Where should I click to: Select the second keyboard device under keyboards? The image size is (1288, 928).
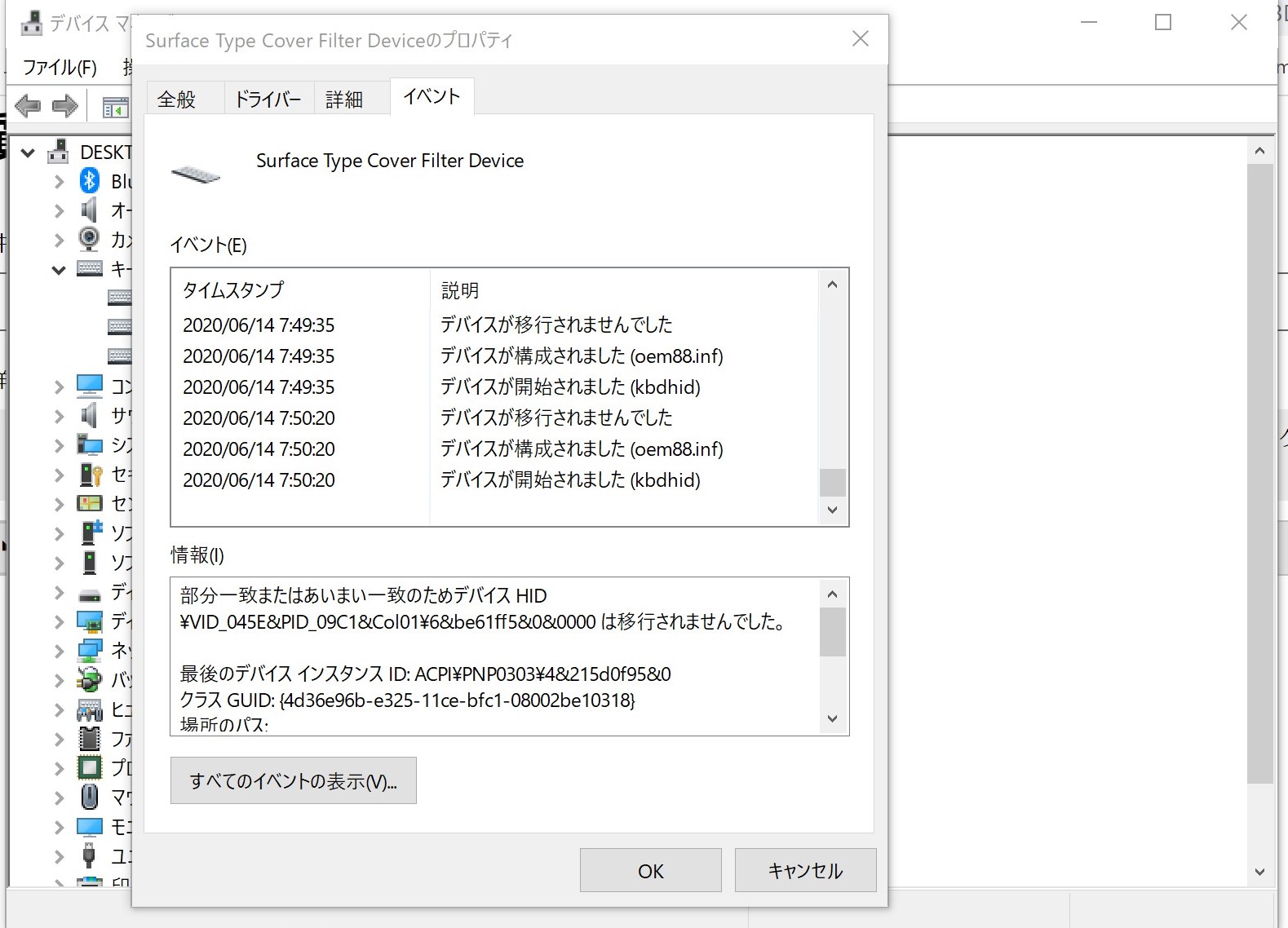(x=119, y=327)
